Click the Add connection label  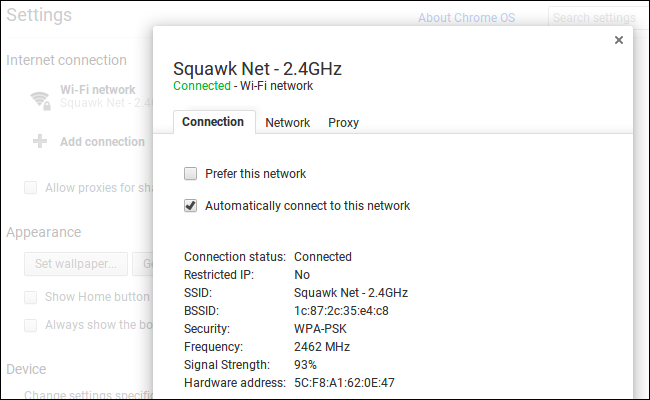tap(102, 142)
